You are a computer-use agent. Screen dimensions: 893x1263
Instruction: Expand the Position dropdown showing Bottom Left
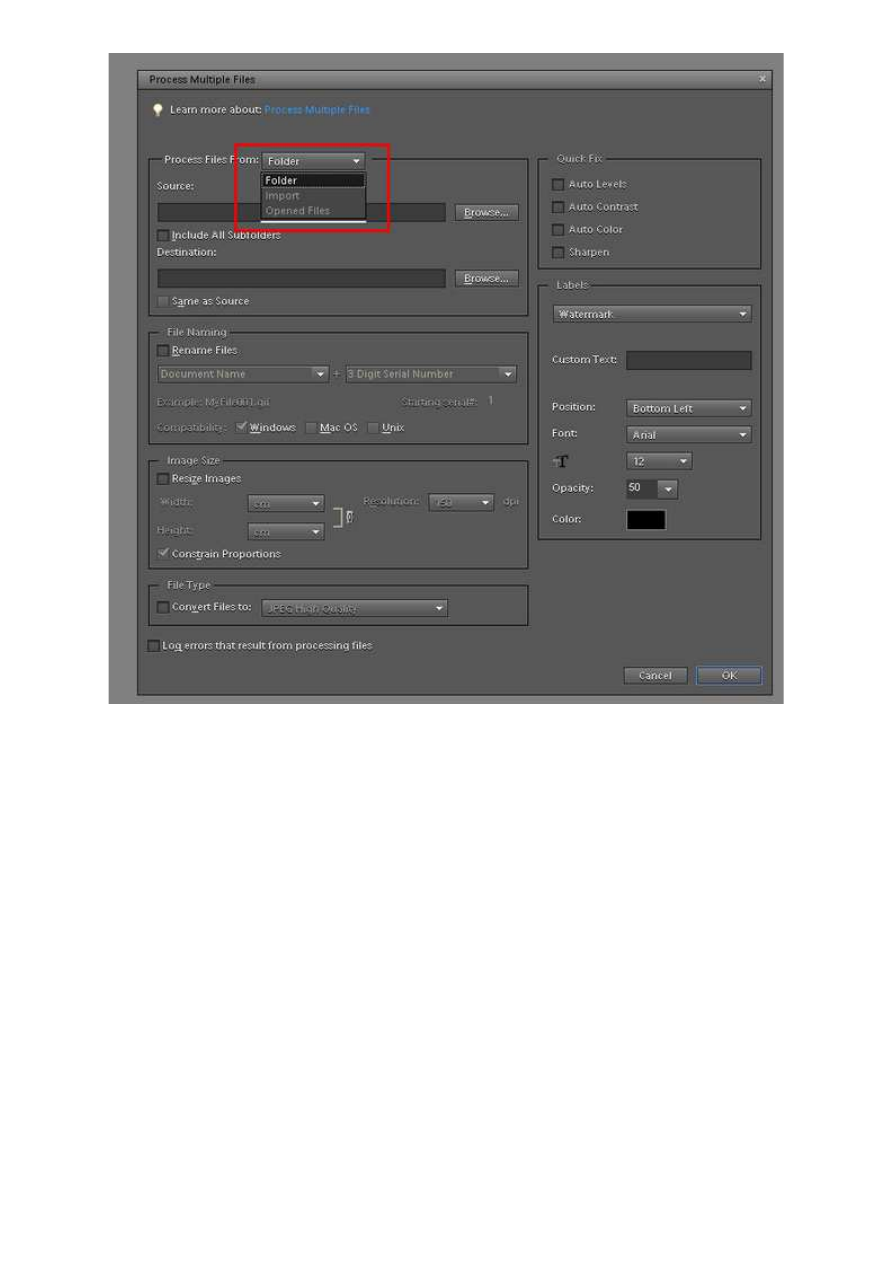click(x=689, y=408)
